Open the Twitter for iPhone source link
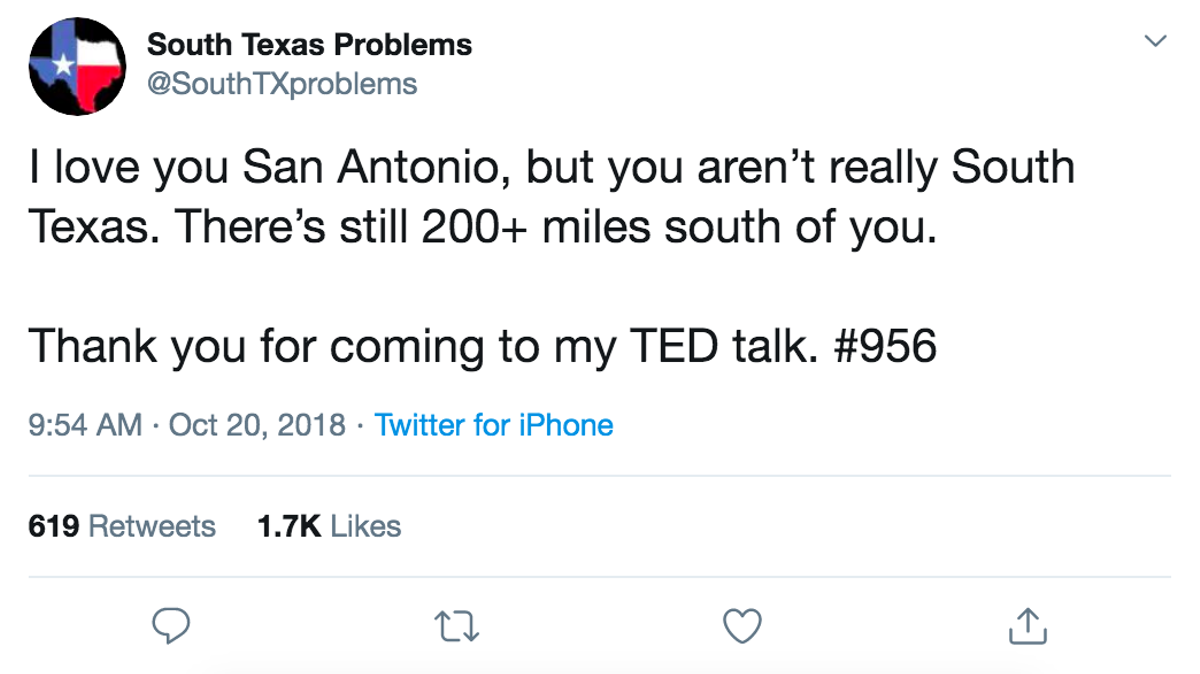 (494, 425)
